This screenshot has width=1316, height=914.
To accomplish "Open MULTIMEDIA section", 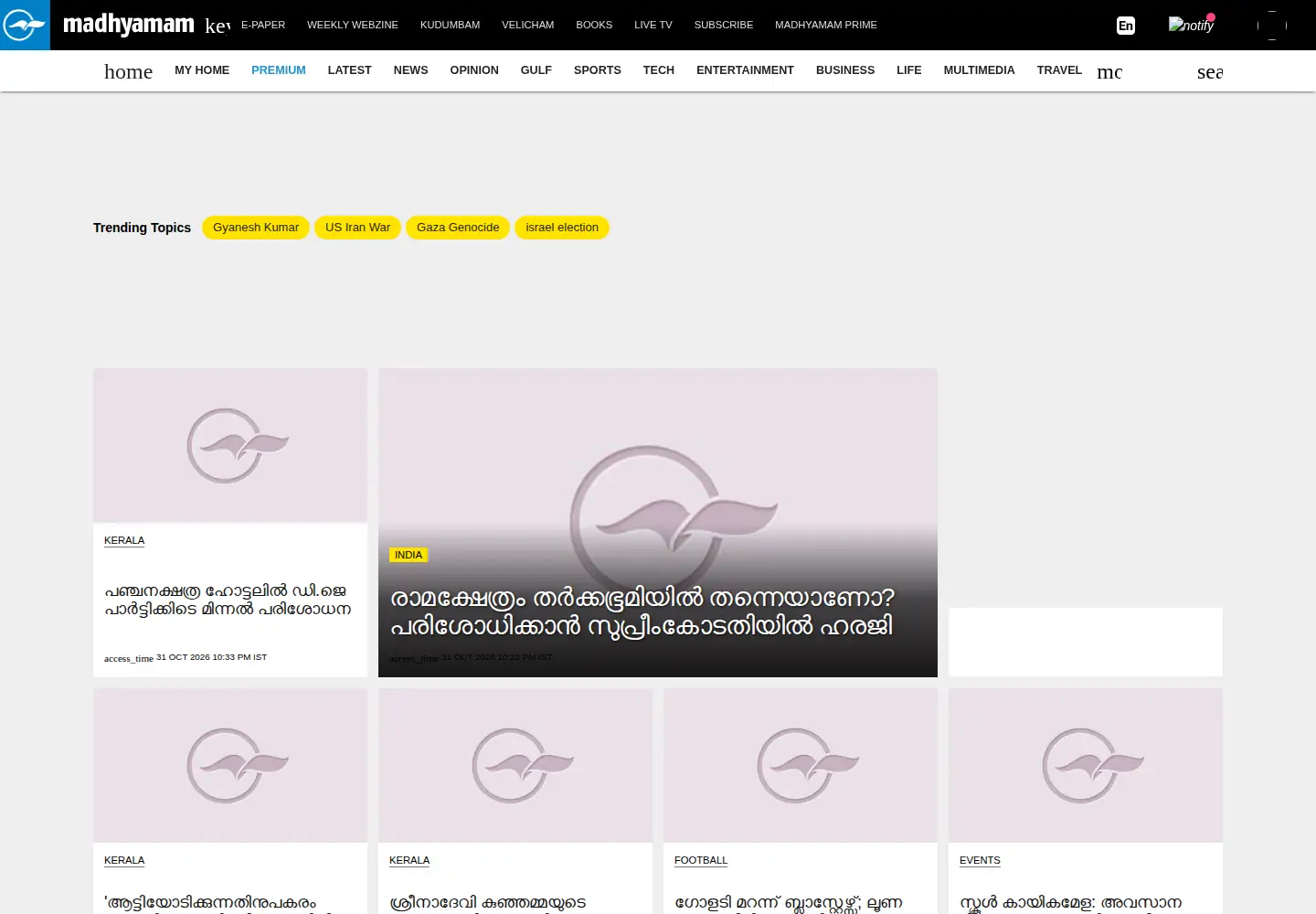I will pos(980,70).
